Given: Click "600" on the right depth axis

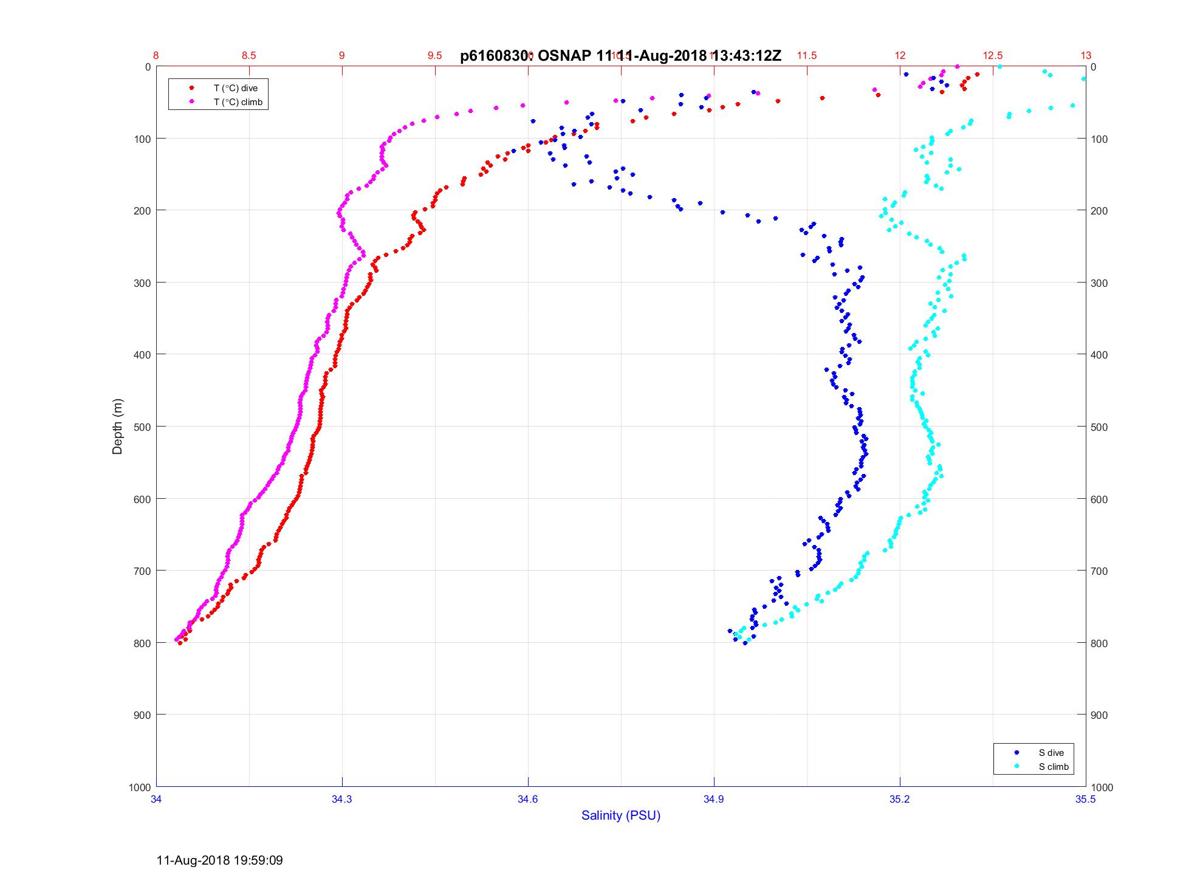Looking at the screenshot, I should point(1100,498).
